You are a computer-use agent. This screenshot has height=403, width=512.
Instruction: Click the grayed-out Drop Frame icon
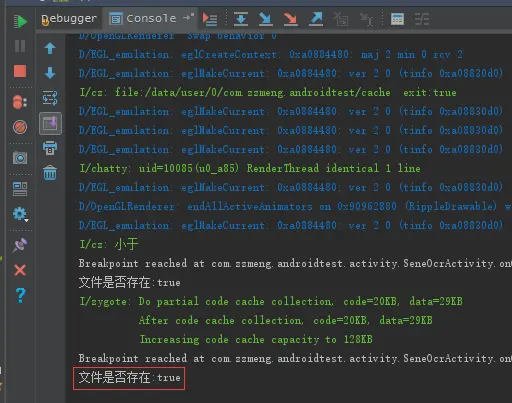click(x=341, y=19)
